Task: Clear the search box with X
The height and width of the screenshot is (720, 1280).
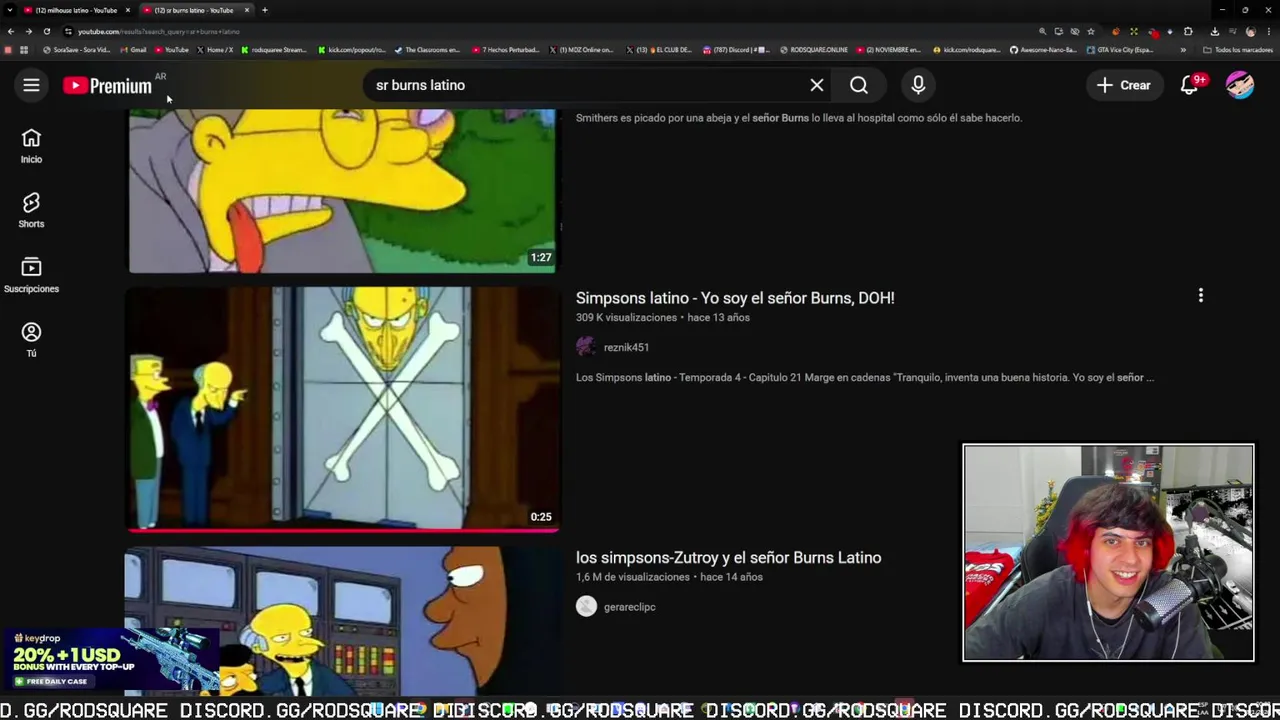Action: coord(817,85)
